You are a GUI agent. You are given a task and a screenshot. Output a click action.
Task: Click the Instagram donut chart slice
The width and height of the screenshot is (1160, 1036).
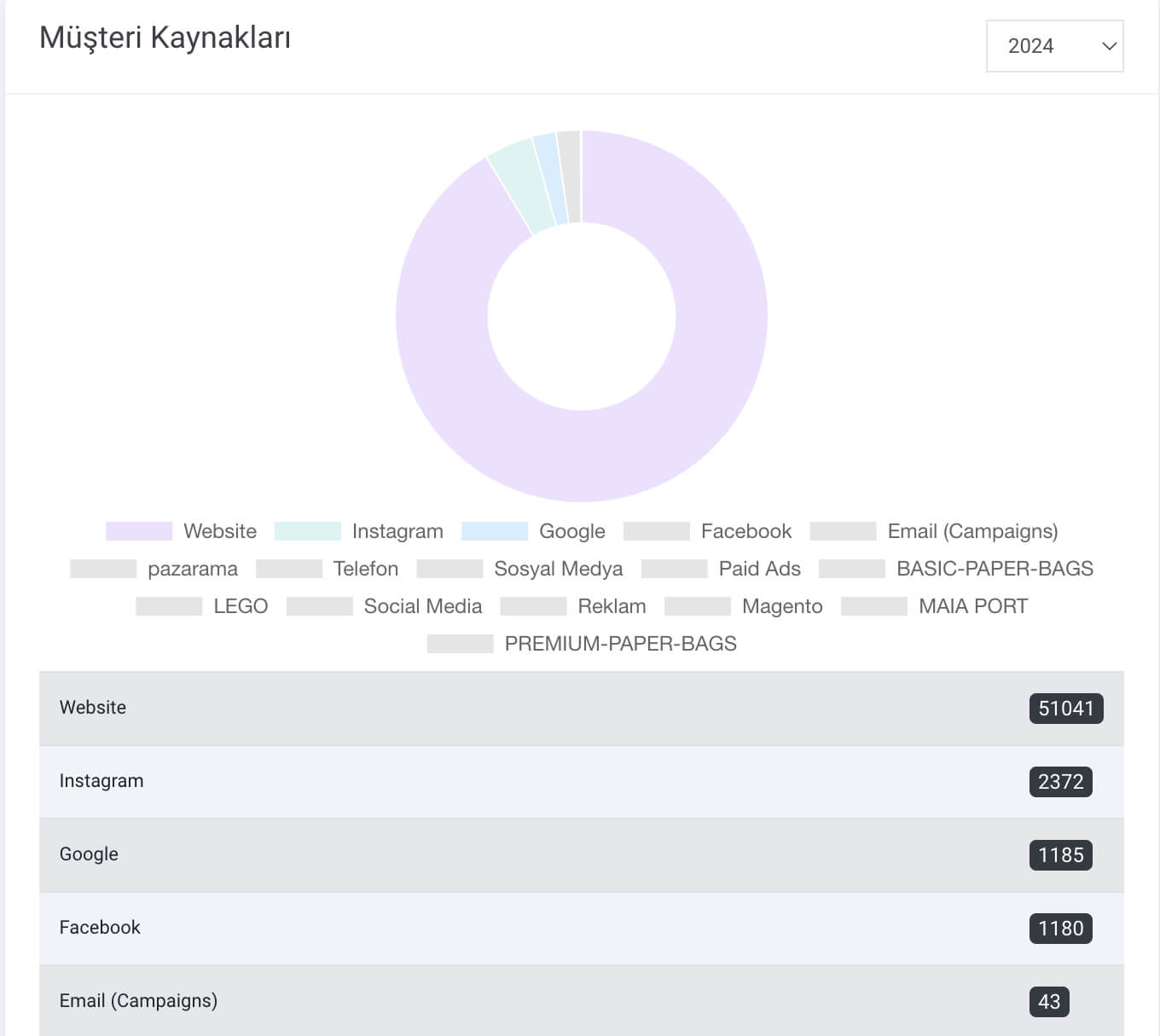click(522, 187)
